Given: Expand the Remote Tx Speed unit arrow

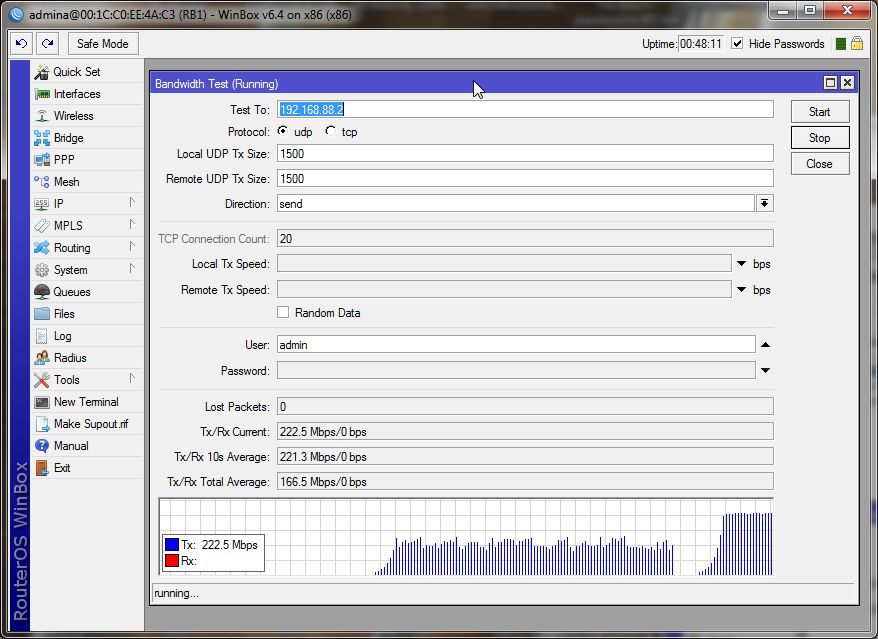Looking at the screenshot, I should (741, 290).
